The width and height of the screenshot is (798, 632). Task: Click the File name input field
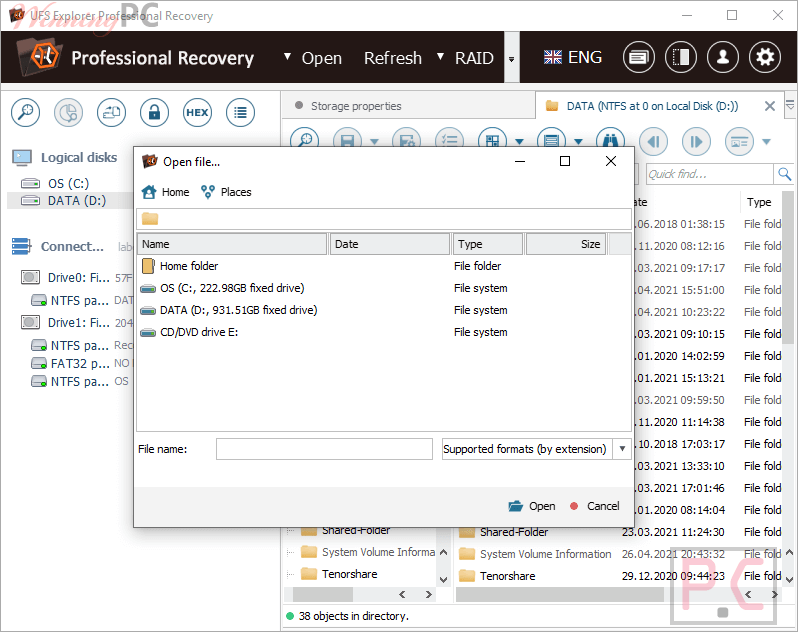click(x=324, y=449)
